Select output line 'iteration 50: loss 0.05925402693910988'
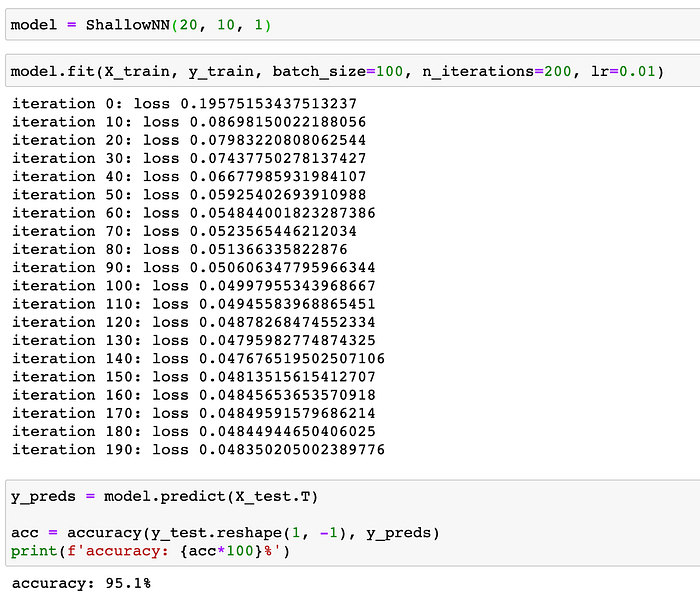The width and height of the screenshot is (700, 604). pyautogui.click(x=189, y=195)
